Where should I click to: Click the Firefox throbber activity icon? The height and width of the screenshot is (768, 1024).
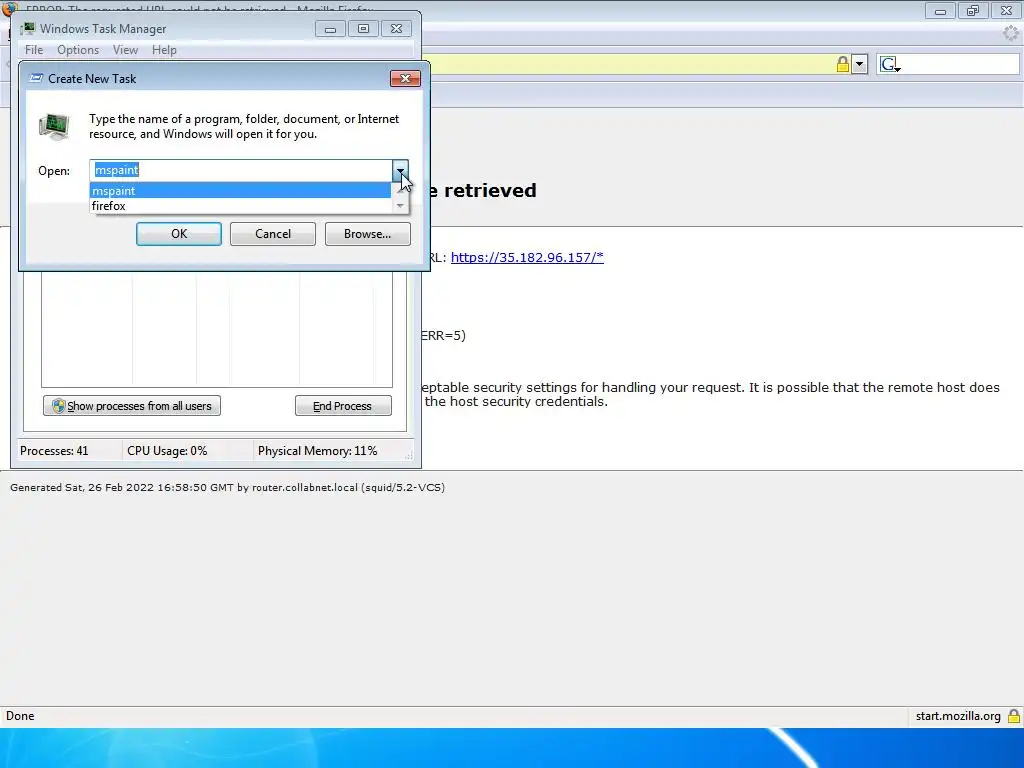[1011, 33]
